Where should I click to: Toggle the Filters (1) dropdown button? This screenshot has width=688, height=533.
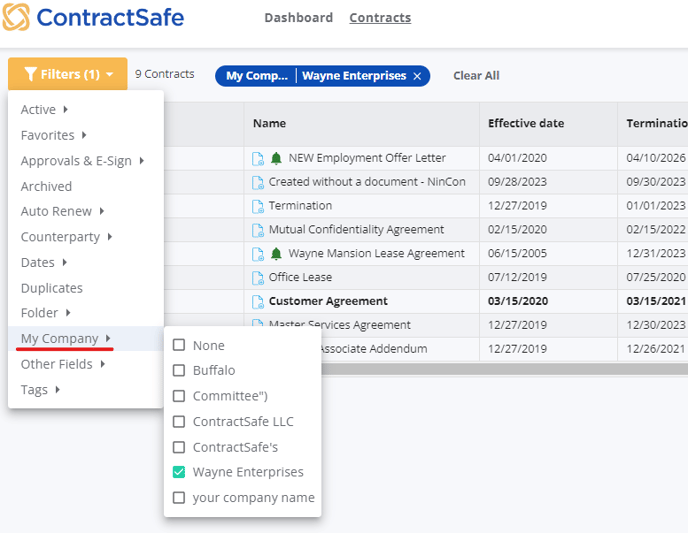pyautogui.click(x=68, y=74)
